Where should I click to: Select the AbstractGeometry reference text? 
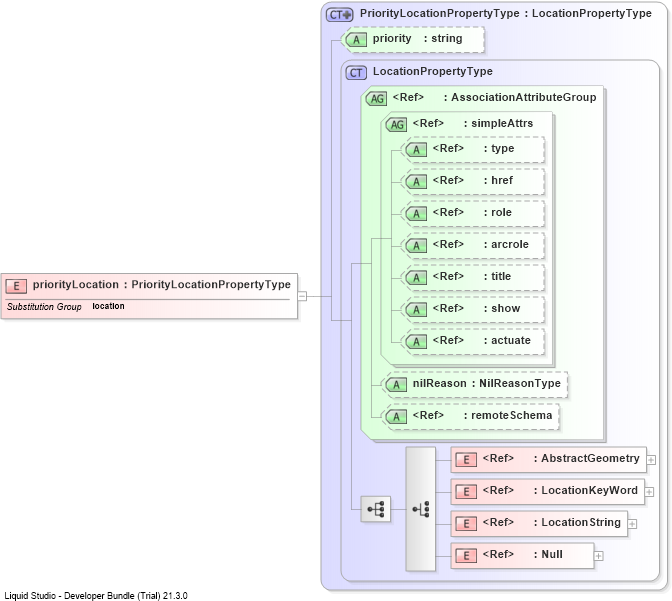click(561, 458)
